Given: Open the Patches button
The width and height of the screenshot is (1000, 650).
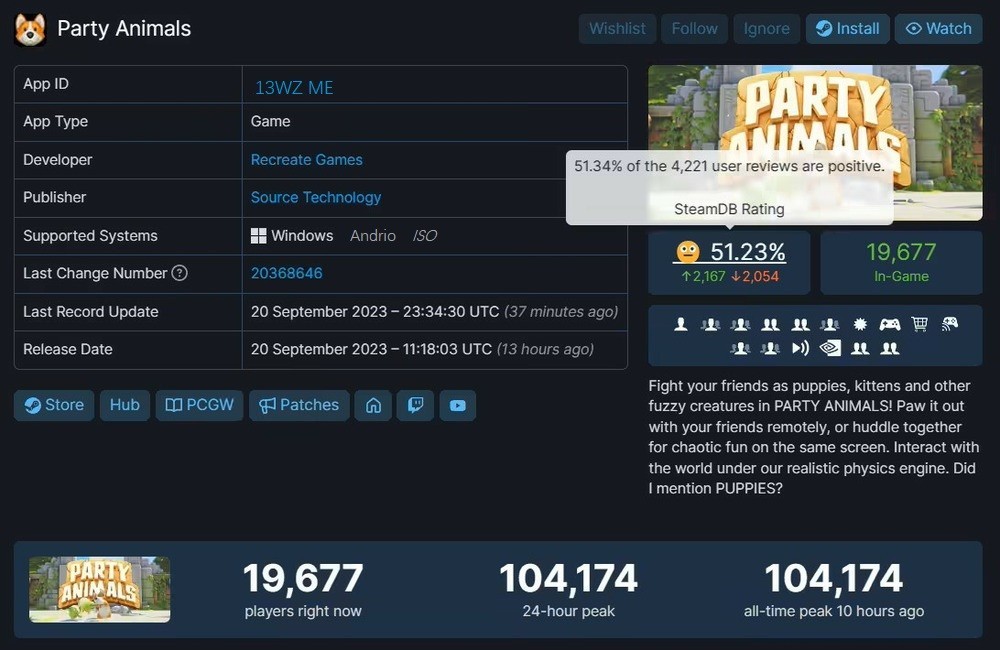Looking at the screenshot, I should coord(299,405).
